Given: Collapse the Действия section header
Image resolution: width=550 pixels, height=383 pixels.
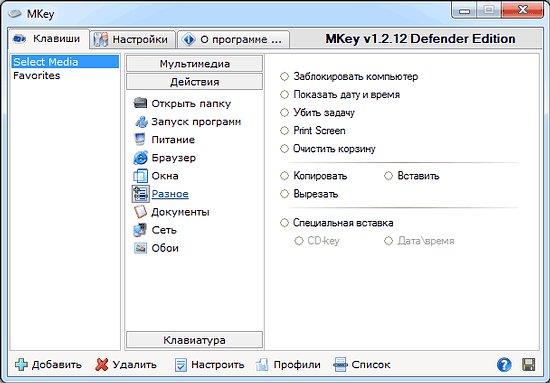Looking at the screenshot, I should [194, 82].
